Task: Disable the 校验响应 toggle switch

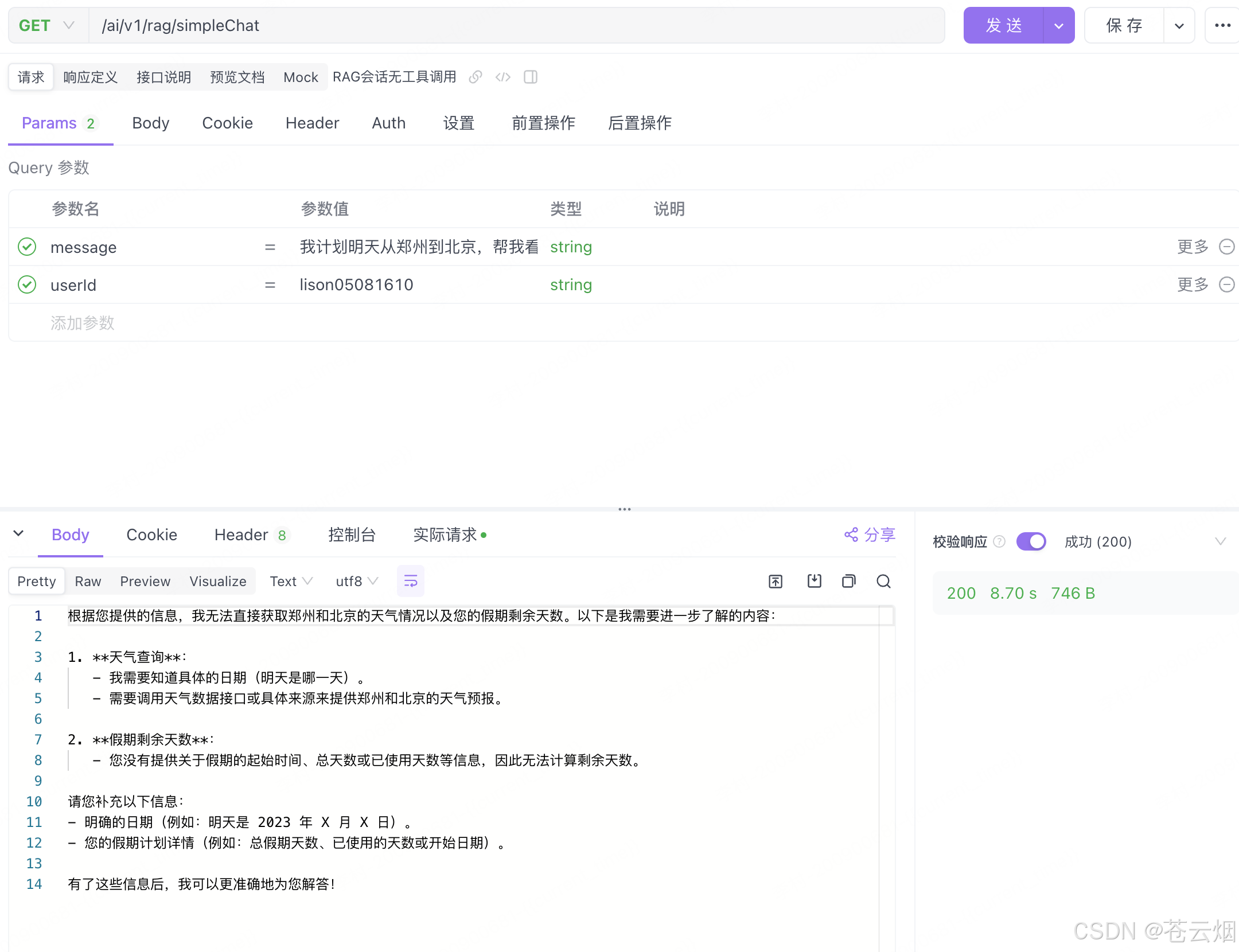Action: [1031, 541]
